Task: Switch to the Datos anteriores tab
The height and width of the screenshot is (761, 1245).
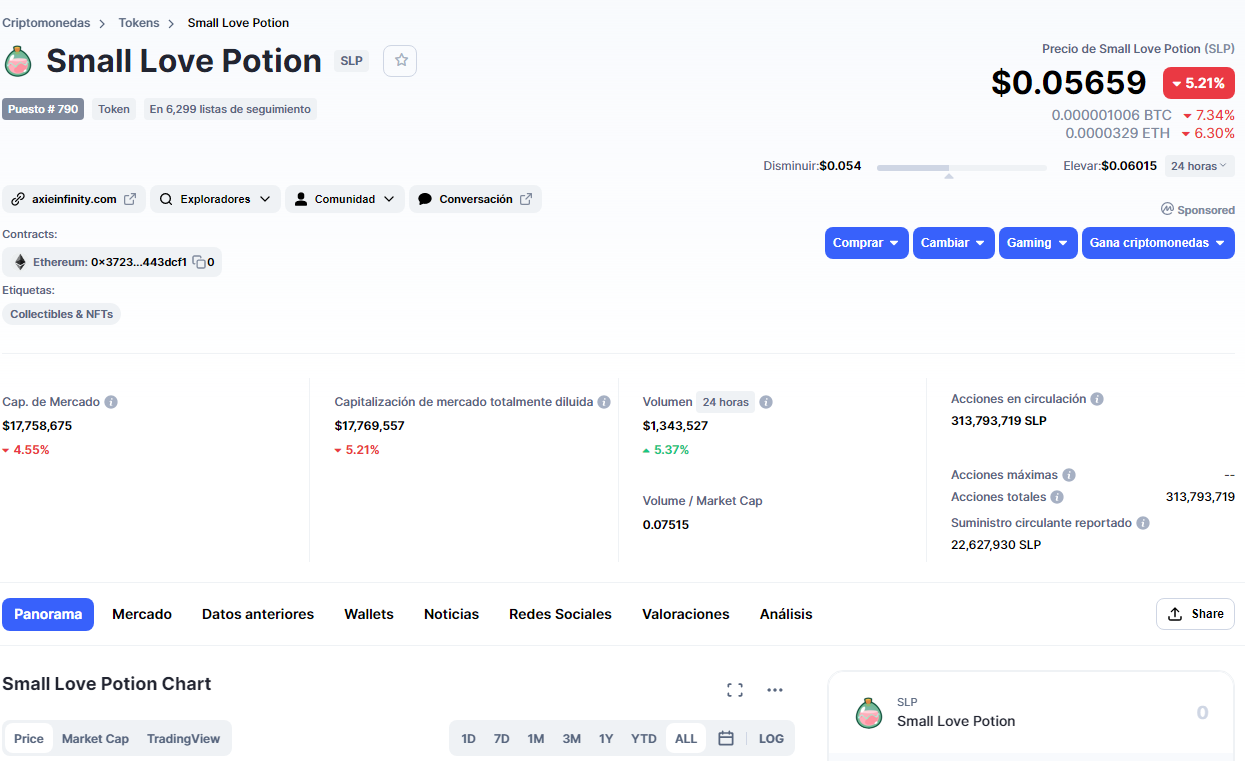Action: pos(258,614)
